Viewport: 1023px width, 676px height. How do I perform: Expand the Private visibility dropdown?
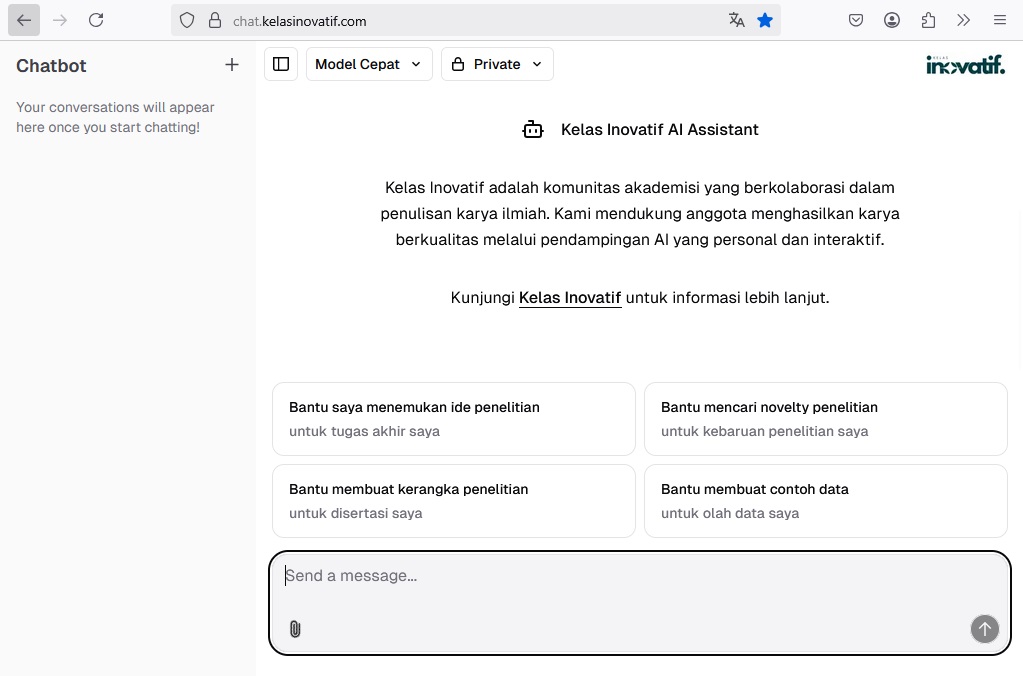tap(497, 64)
